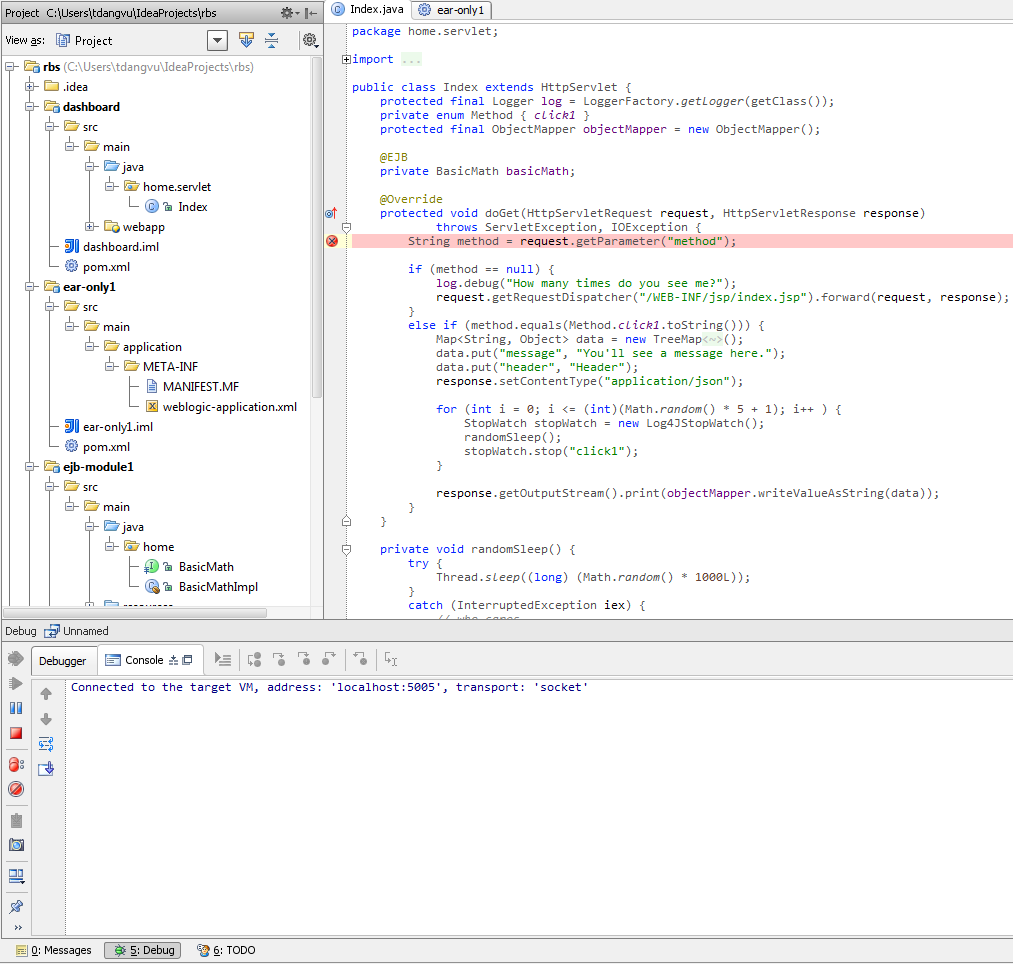Click the Stop debug session red square
Image resolution: width=1013 pixels, height=964 pixels.
(16, 733)
